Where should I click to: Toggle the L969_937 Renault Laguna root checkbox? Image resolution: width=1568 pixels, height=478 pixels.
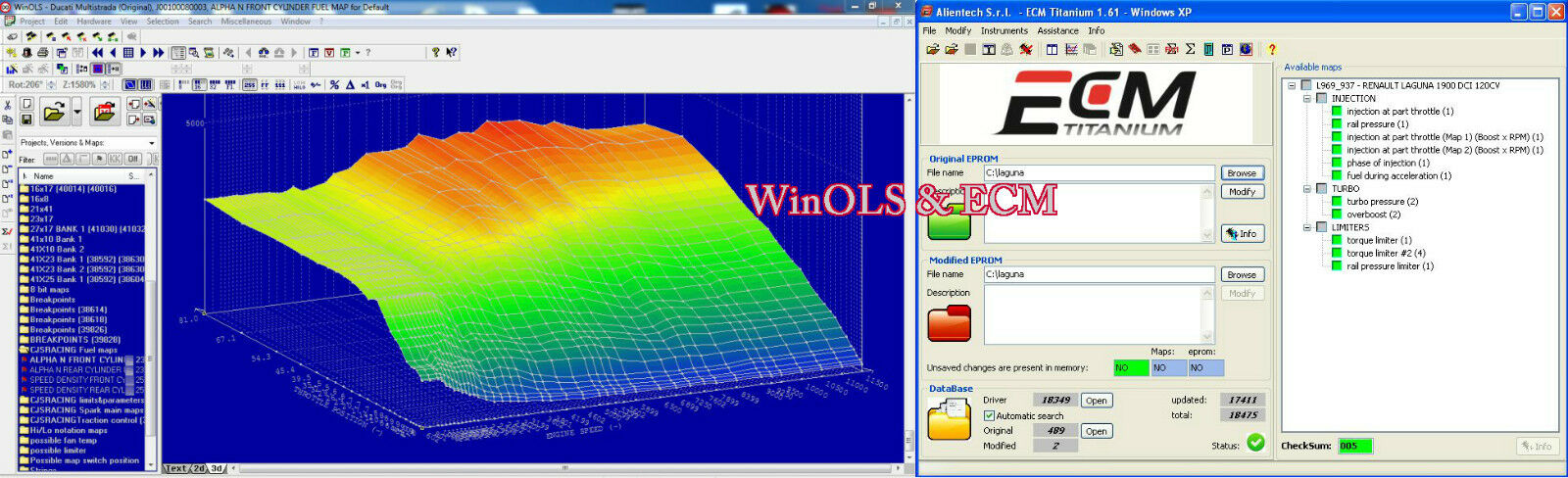click(x=1306, y=85)
